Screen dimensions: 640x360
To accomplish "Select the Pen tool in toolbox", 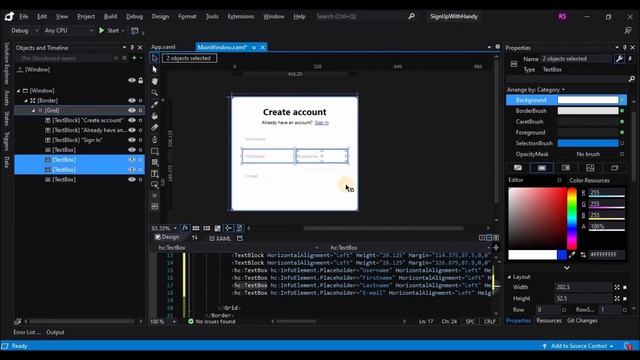I will 155,140.
